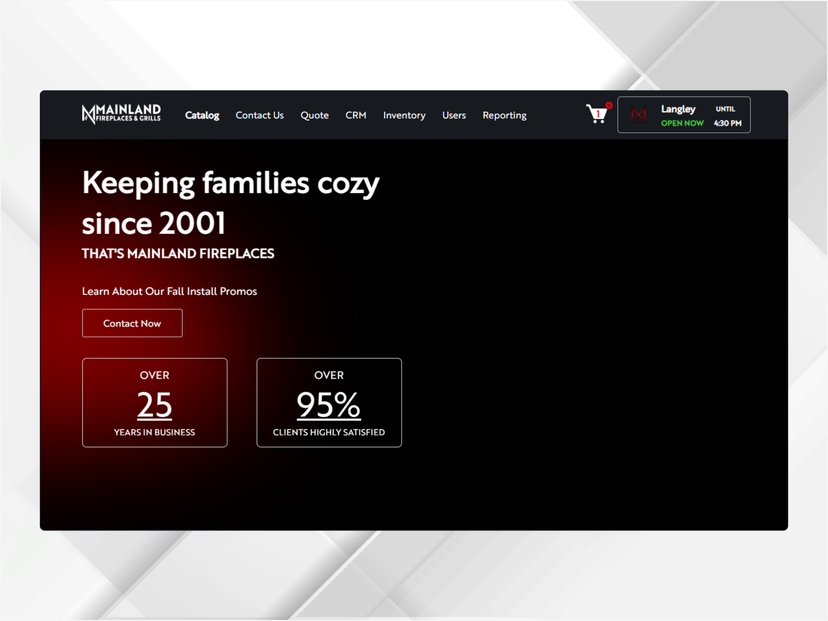Open the CRM section
Image resolution: width=828 pixels, height=621 pixels.
tap(356, 115)
